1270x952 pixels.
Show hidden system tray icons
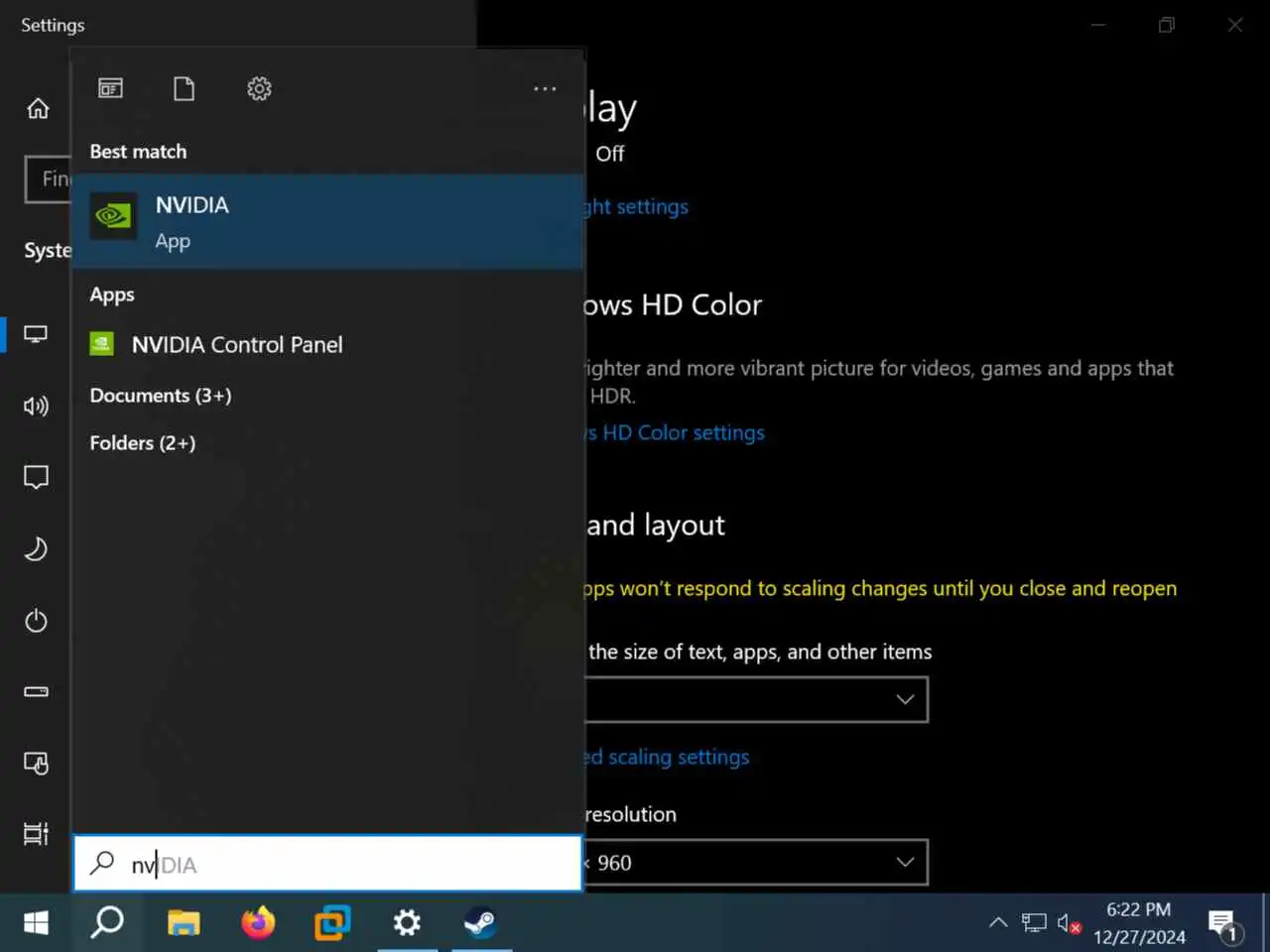pyautogui.click(x=998, y=923)
